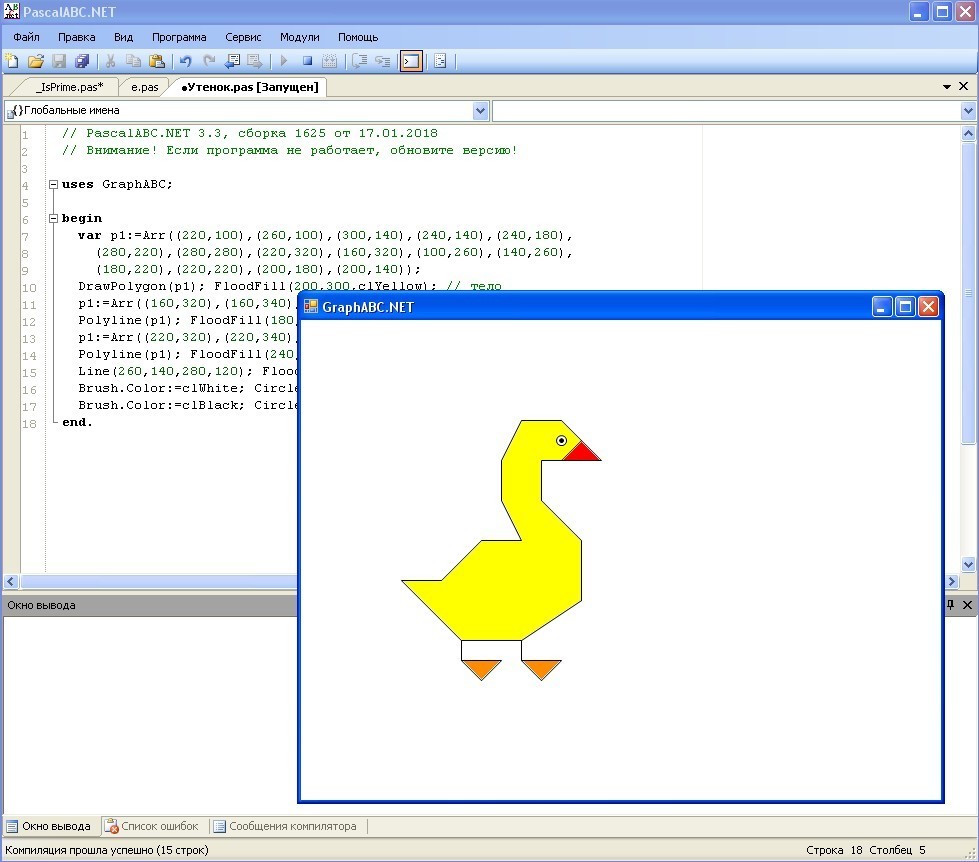Collapse the 'uses GraphABC' code fold
The height and width of the screenshot is (862, 979).
tap(53, 184)
